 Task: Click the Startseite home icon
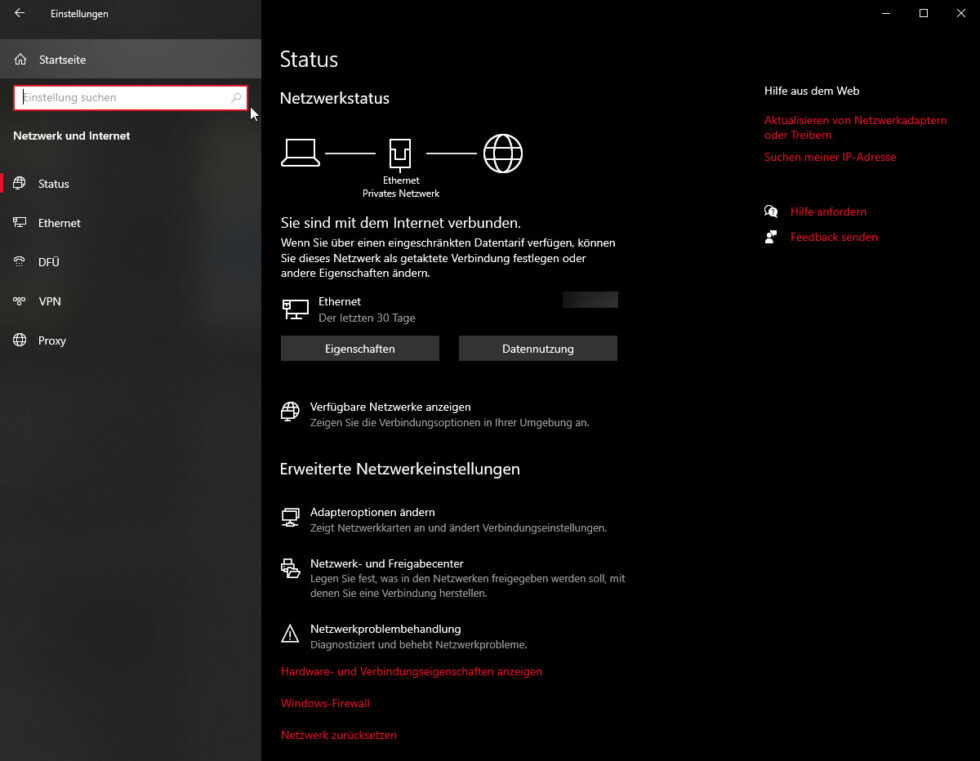[20, 60]
